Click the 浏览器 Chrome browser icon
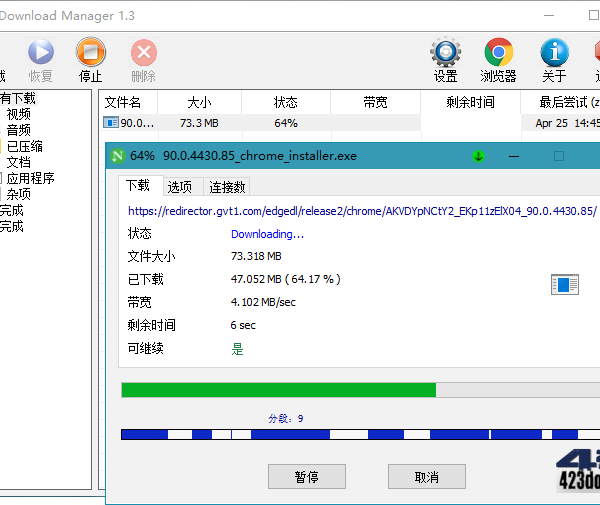Screen dimensions: 600x505 (x=498, y=53)
